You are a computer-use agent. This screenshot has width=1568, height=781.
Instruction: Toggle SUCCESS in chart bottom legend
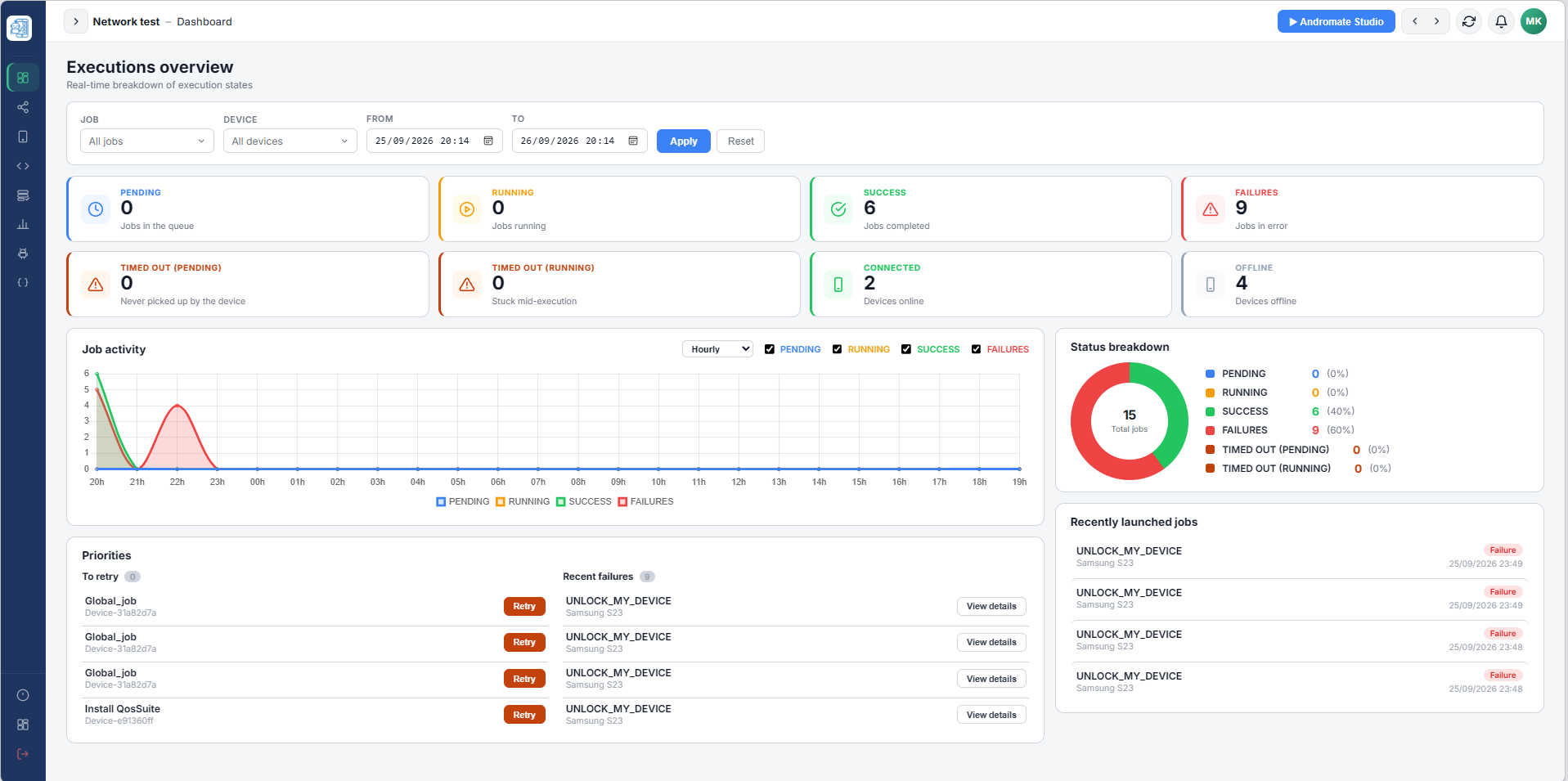pyautogui.click(x=584, y=501)
